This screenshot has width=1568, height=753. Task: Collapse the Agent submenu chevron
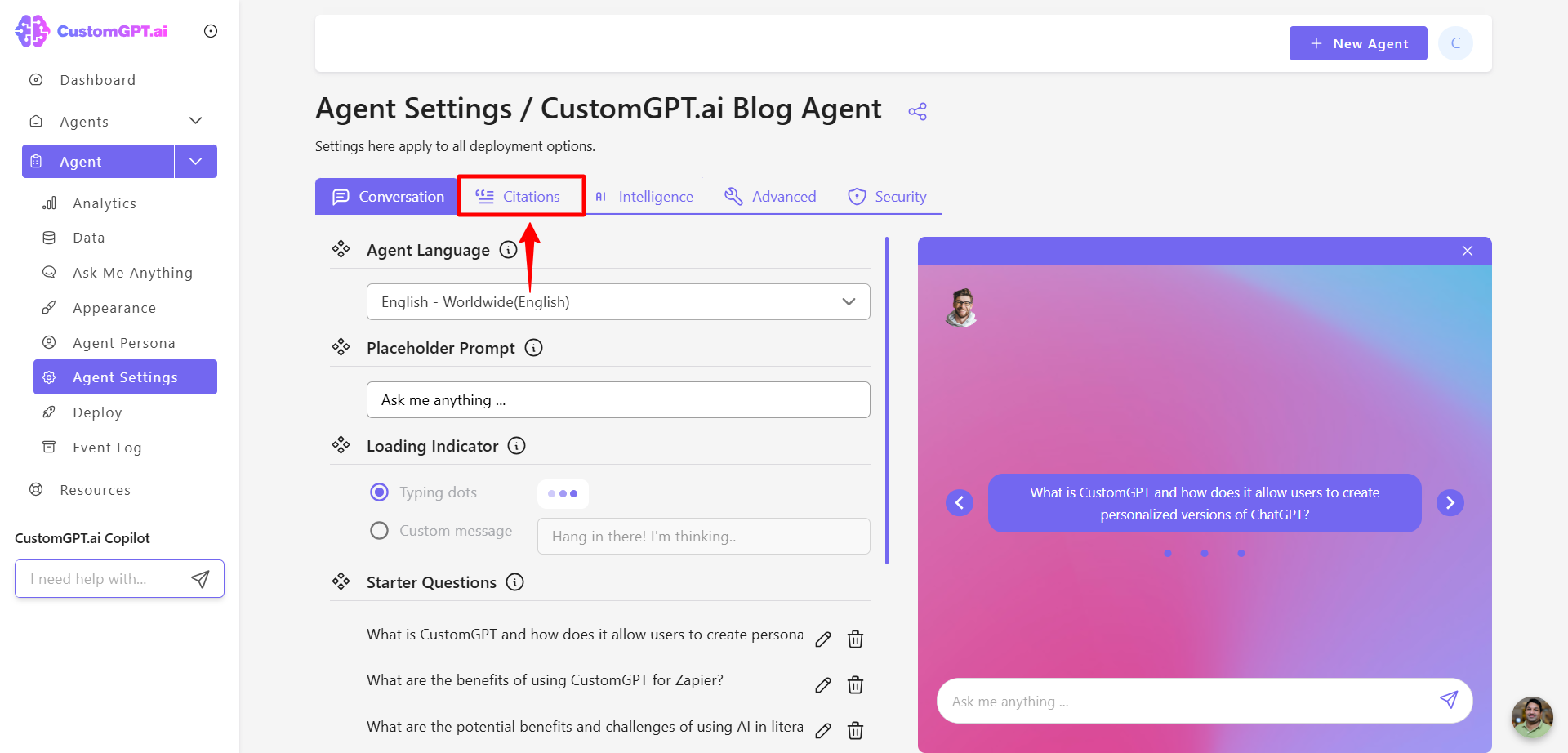(x=196, y=162)
